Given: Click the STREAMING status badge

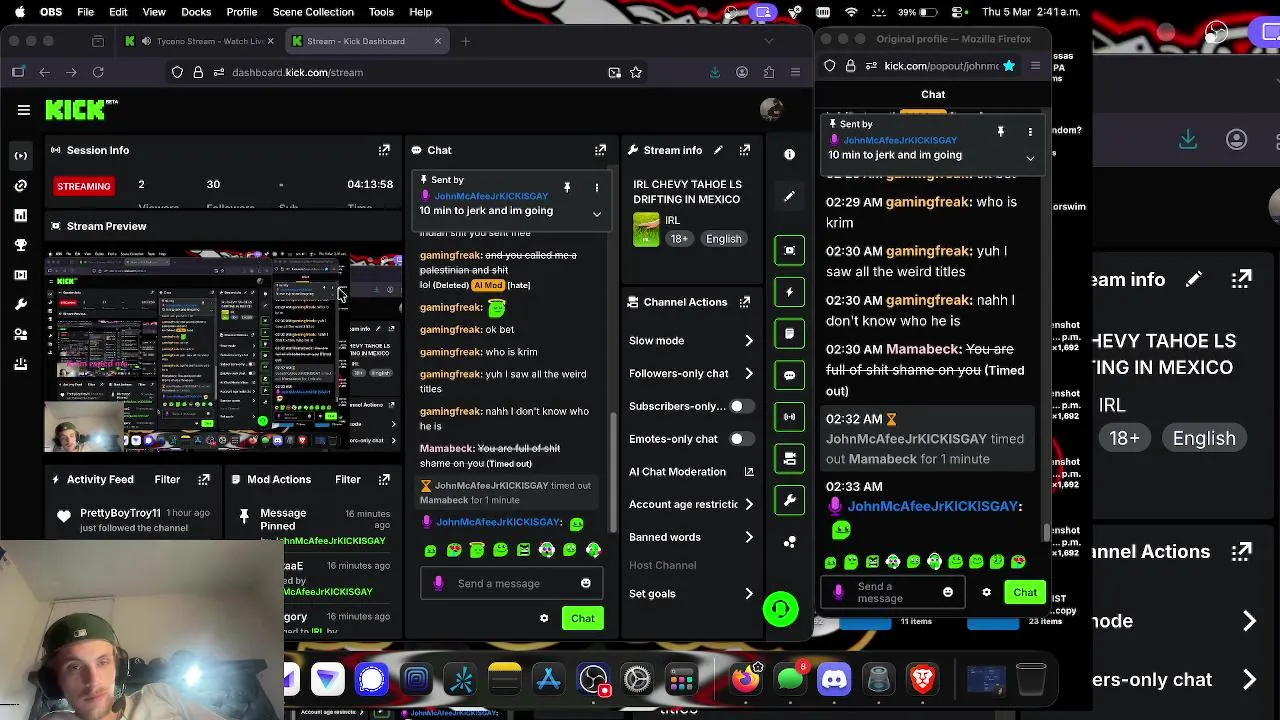Looking at the screenshot, I should pos(84,186).
